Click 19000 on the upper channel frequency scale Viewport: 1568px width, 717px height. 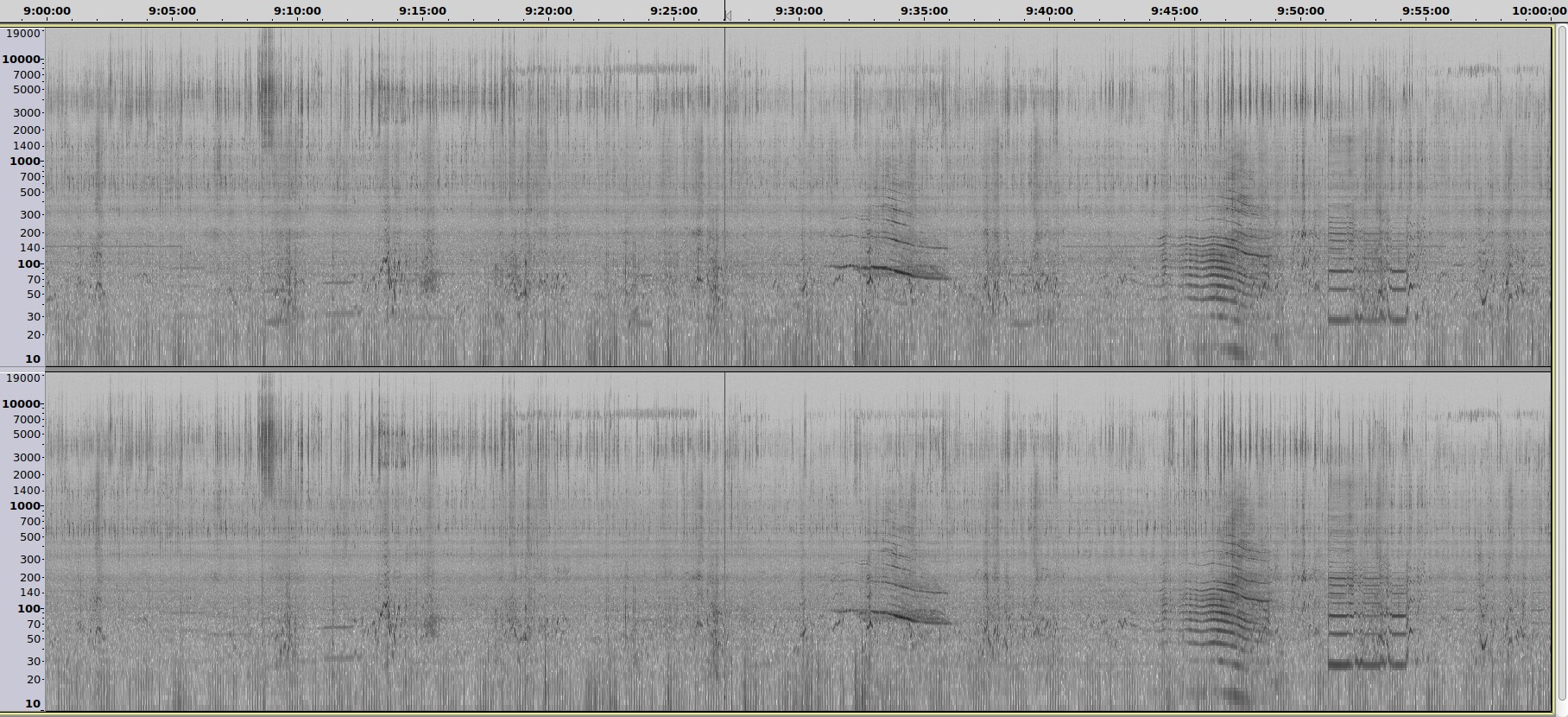click(22, 34)
